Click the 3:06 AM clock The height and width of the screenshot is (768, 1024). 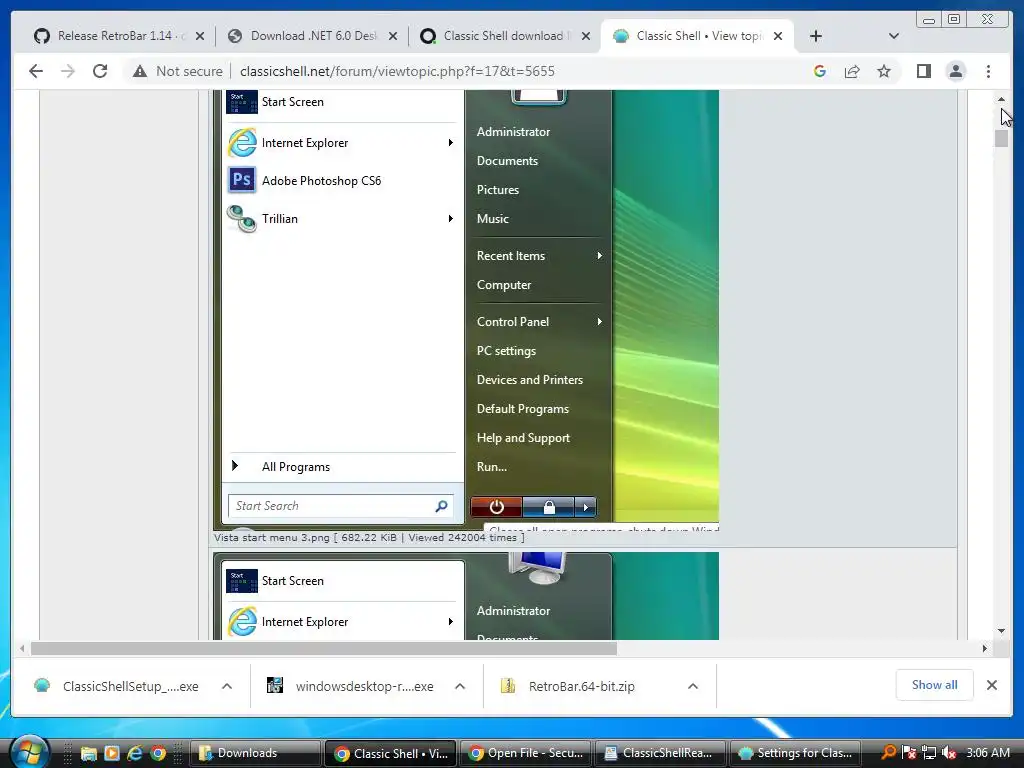[x=988, y=753]
